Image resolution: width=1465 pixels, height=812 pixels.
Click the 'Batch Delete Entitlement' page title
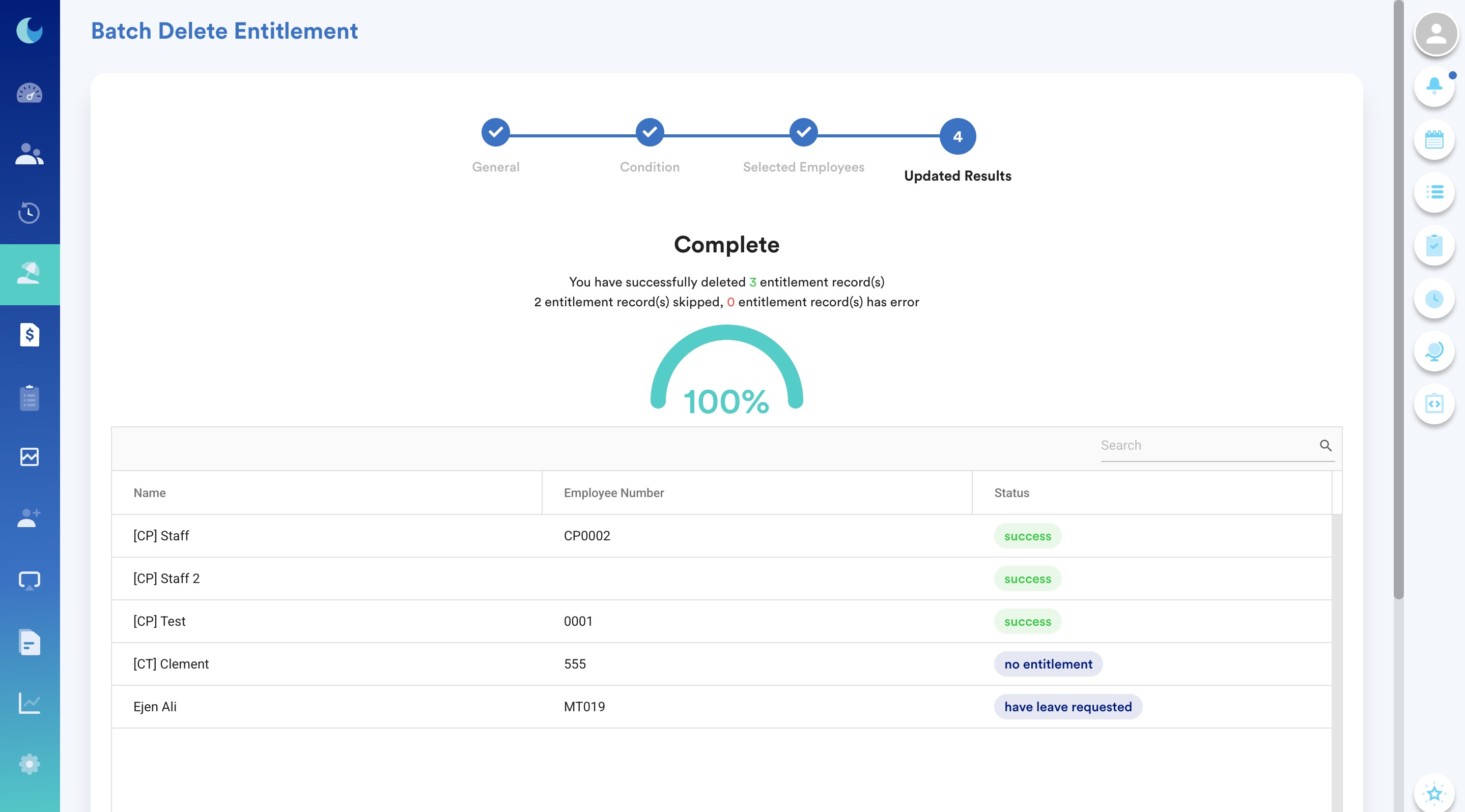(x=224, y=31)
